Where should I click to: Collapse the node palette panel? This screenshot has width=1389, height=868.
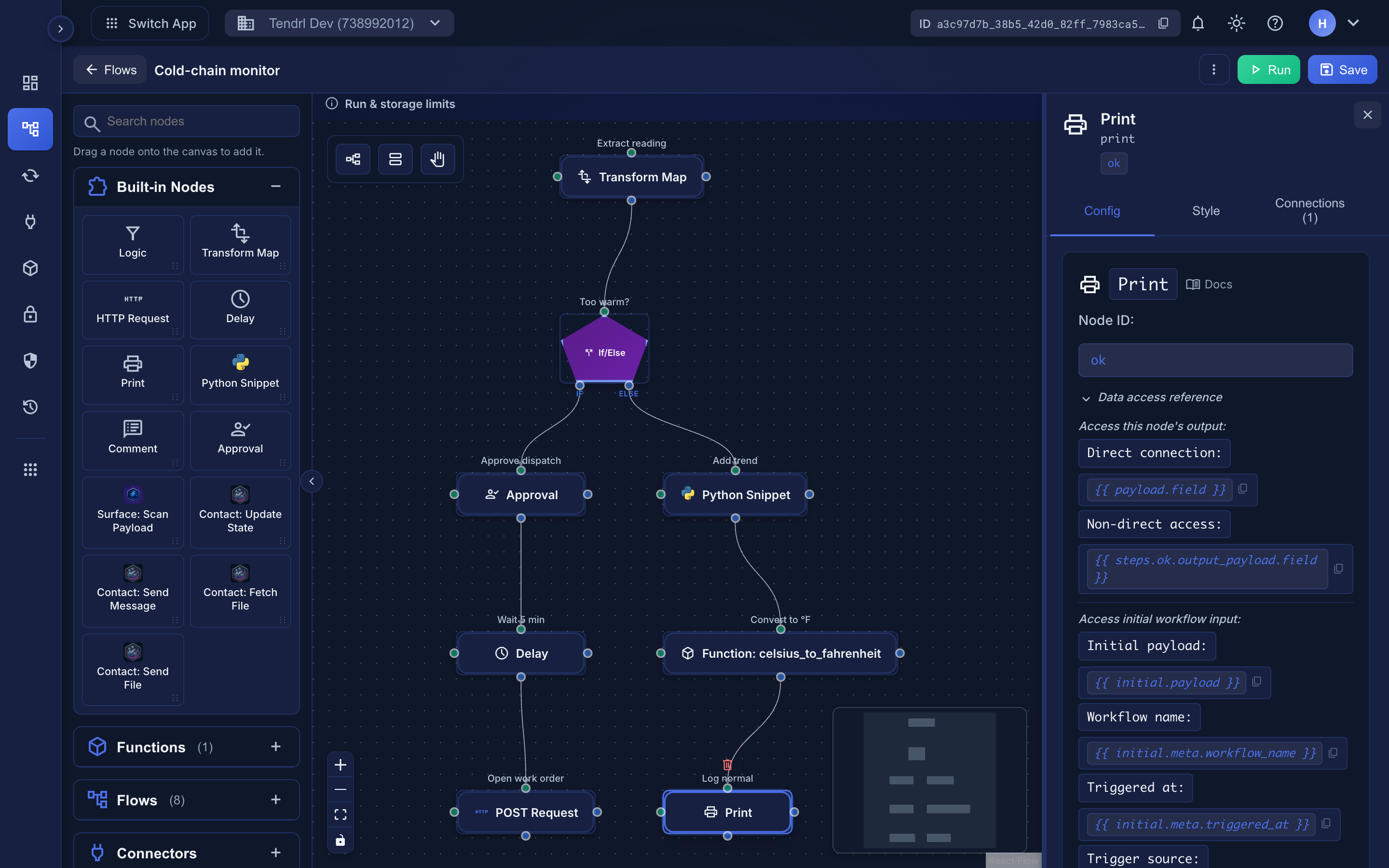tap(312, 481)
